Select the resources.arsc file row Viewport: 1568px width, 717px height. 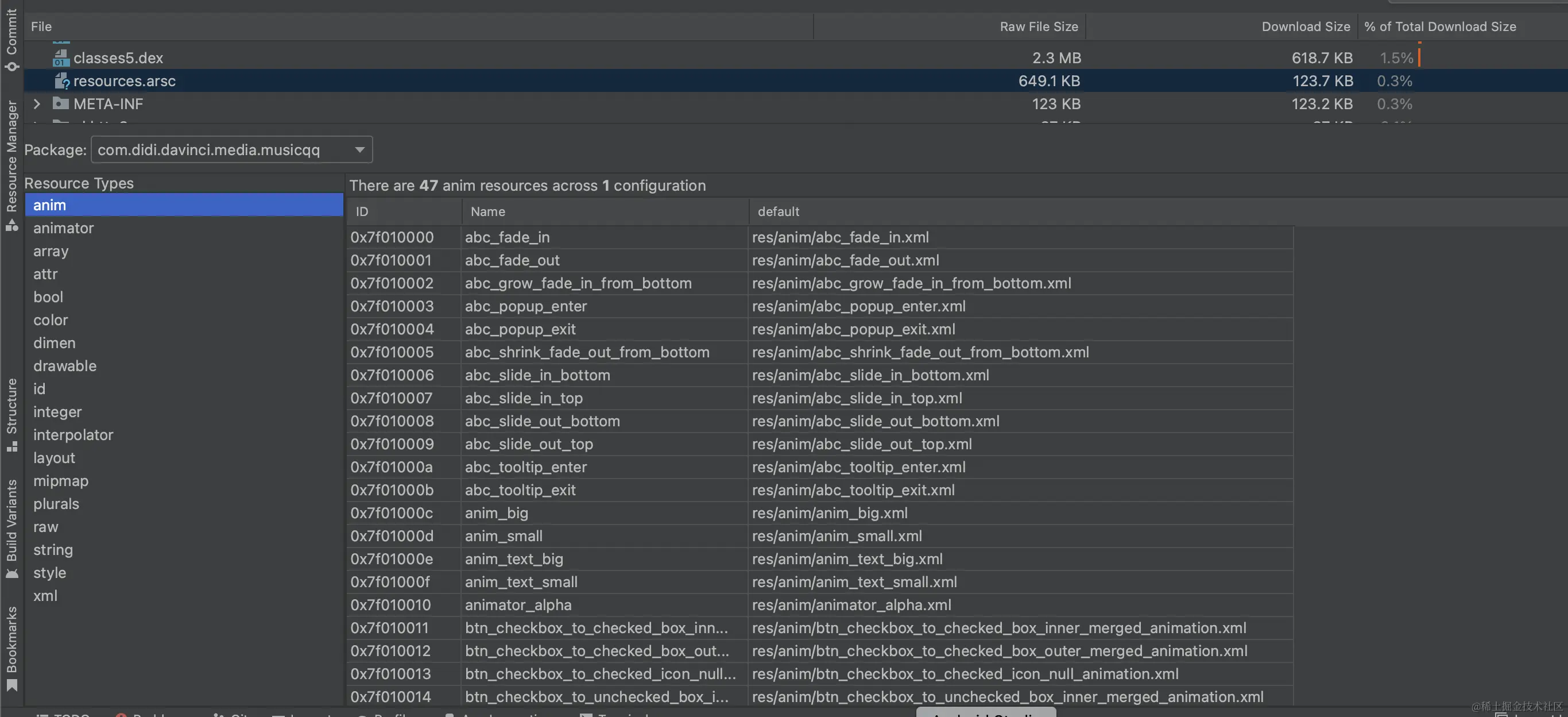tap(796, 81)
